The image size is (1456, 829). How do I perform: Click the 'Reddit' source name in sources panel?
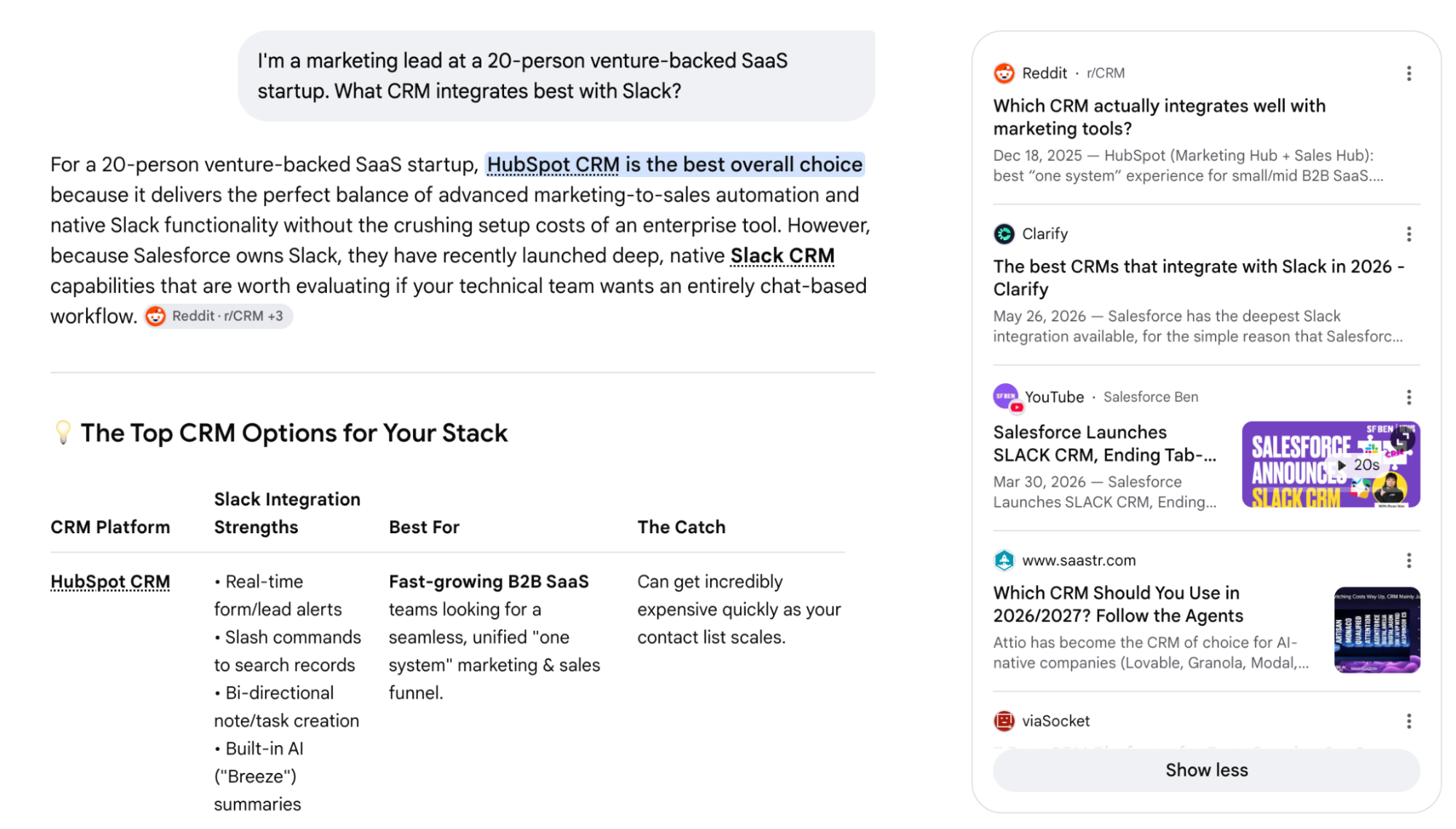(x=1044, y=74)
